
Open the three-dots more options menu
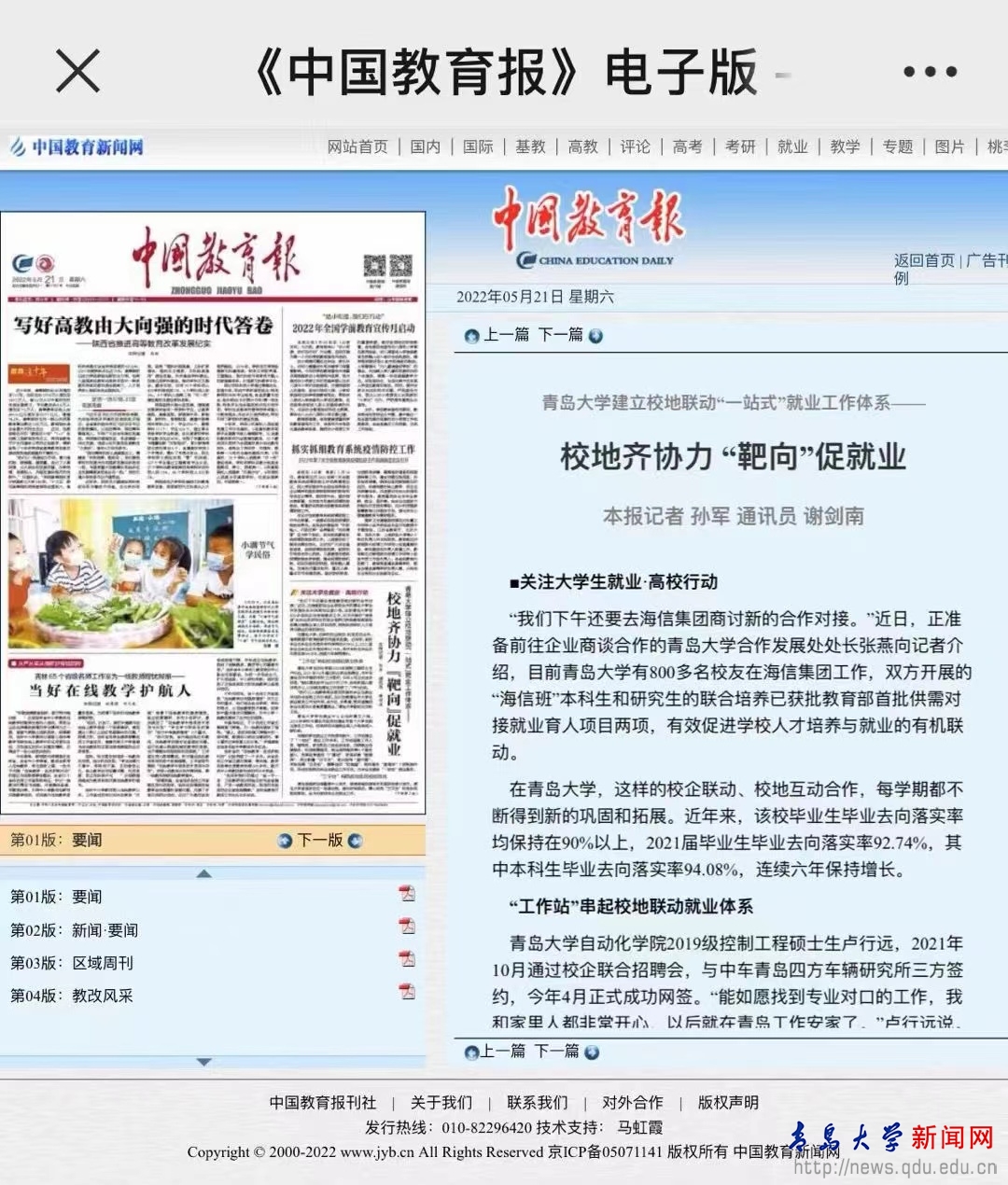click(930, 72)
